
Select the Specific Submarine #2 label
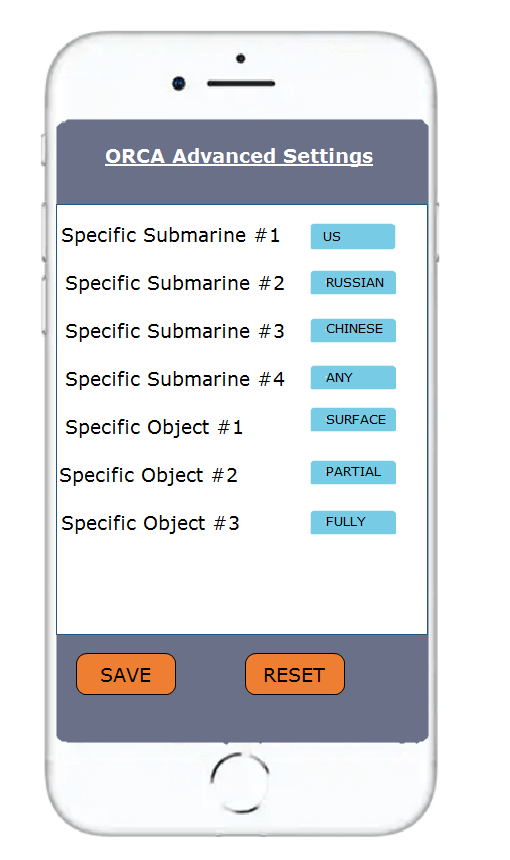pos(175,284)
